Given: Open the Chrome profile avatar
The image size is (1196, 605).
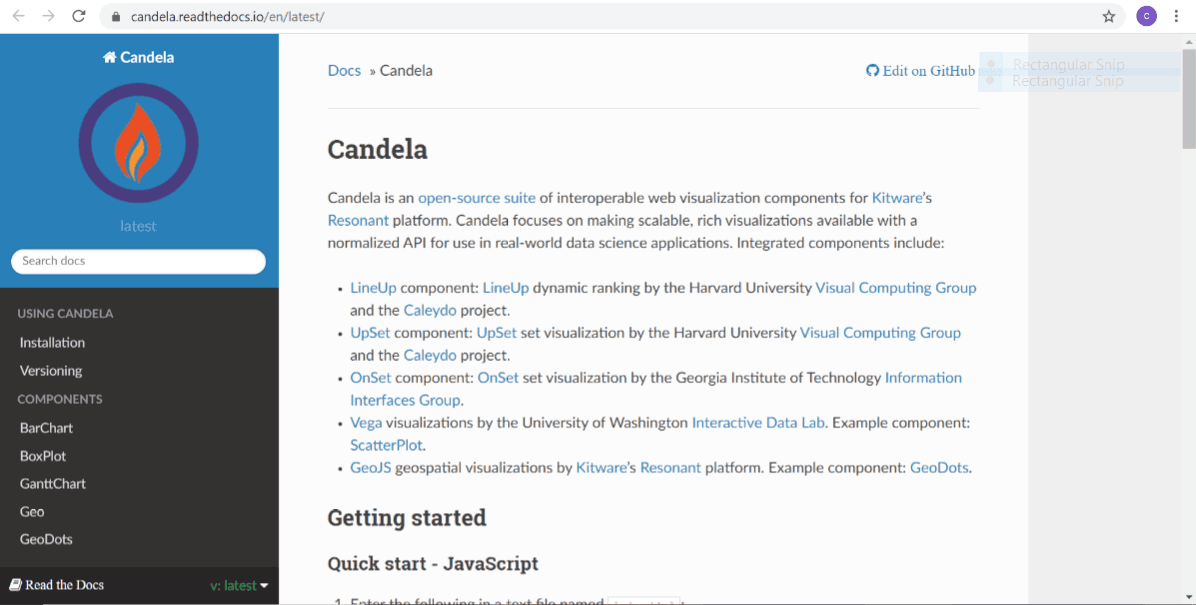Looking at the screenshot, I should pyautogui.click(x=1146, y=16).
